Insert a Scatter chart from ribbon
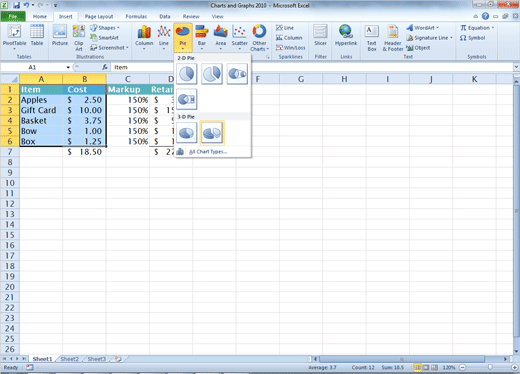The height and width of the screenshot is (374, 520). point(239,37)
